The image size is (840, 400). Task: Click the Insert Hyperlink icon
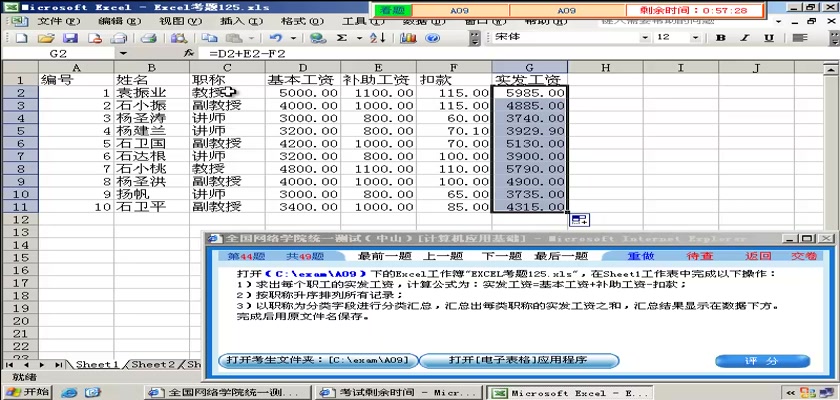(x=318, y=38)
